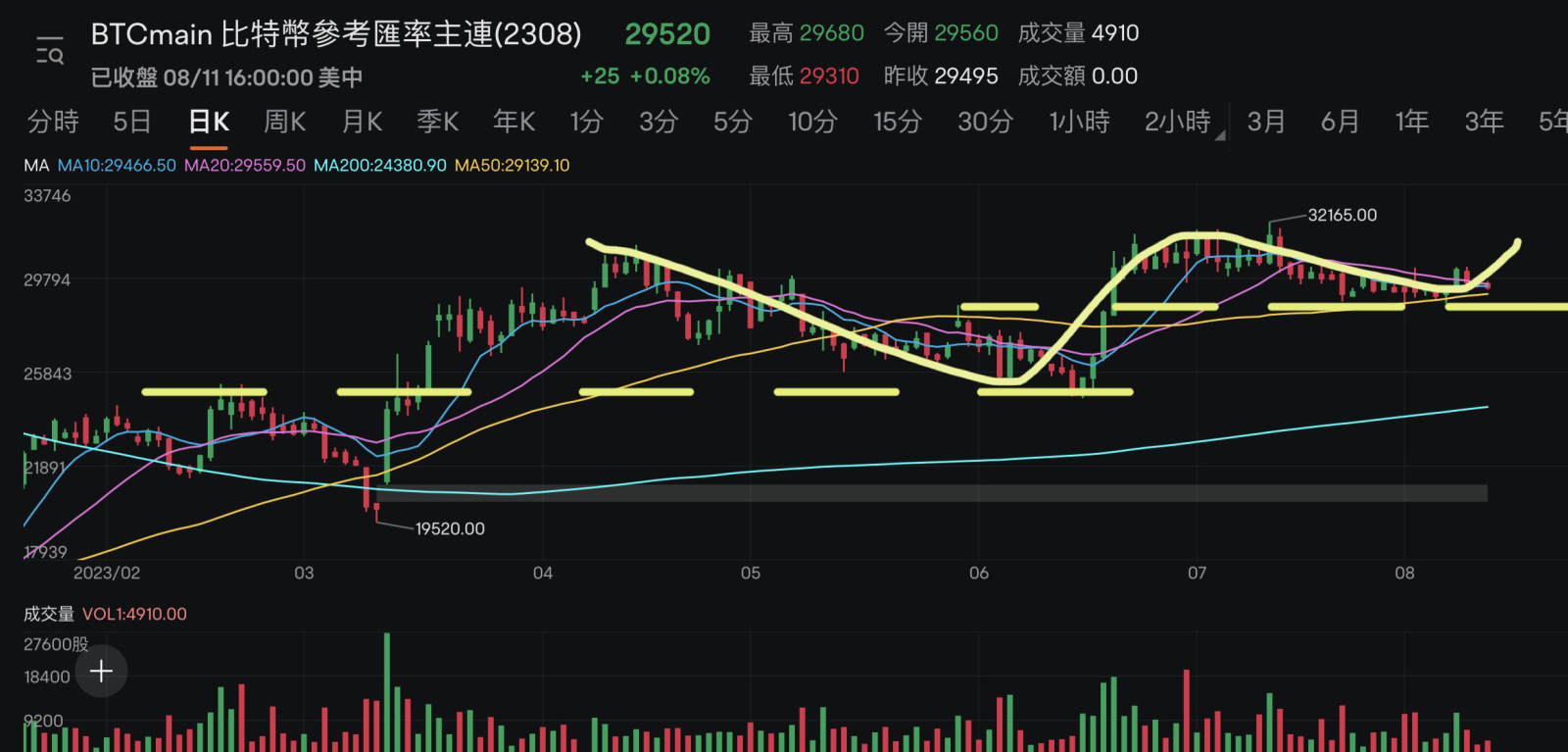Select the 日K daily candlestick tab
Image resolution: width=1568 pixels, height=752 pixels.
point(209,122)
